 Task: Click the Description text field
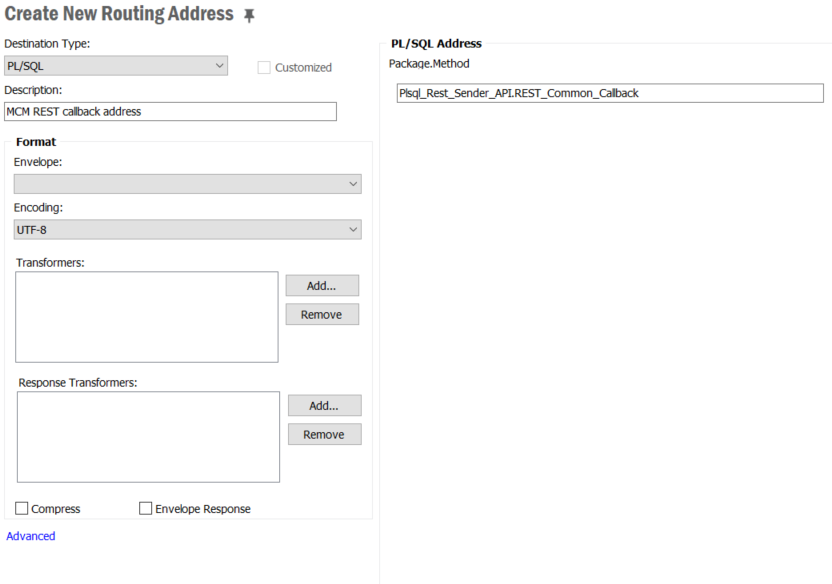click(x=170, y=111)
